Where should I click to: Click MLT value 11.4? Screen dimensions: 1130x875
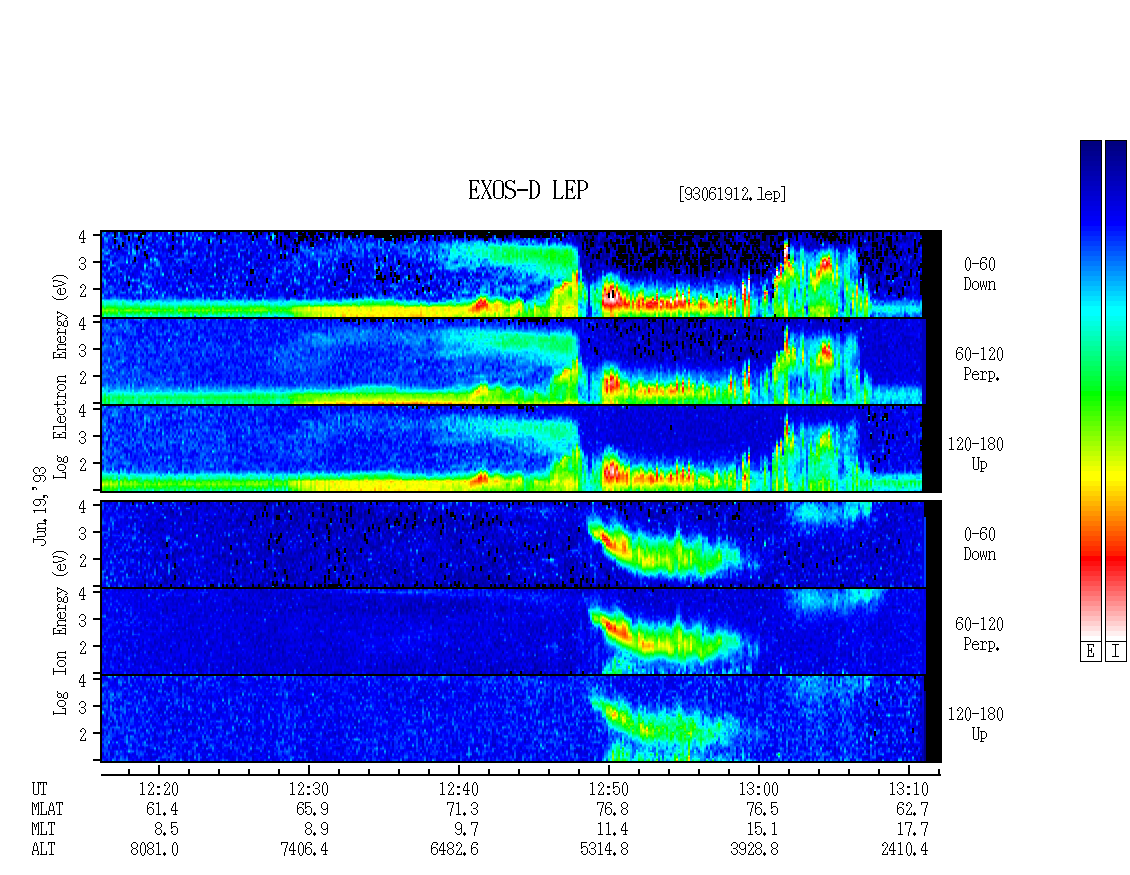click(612, 830)
